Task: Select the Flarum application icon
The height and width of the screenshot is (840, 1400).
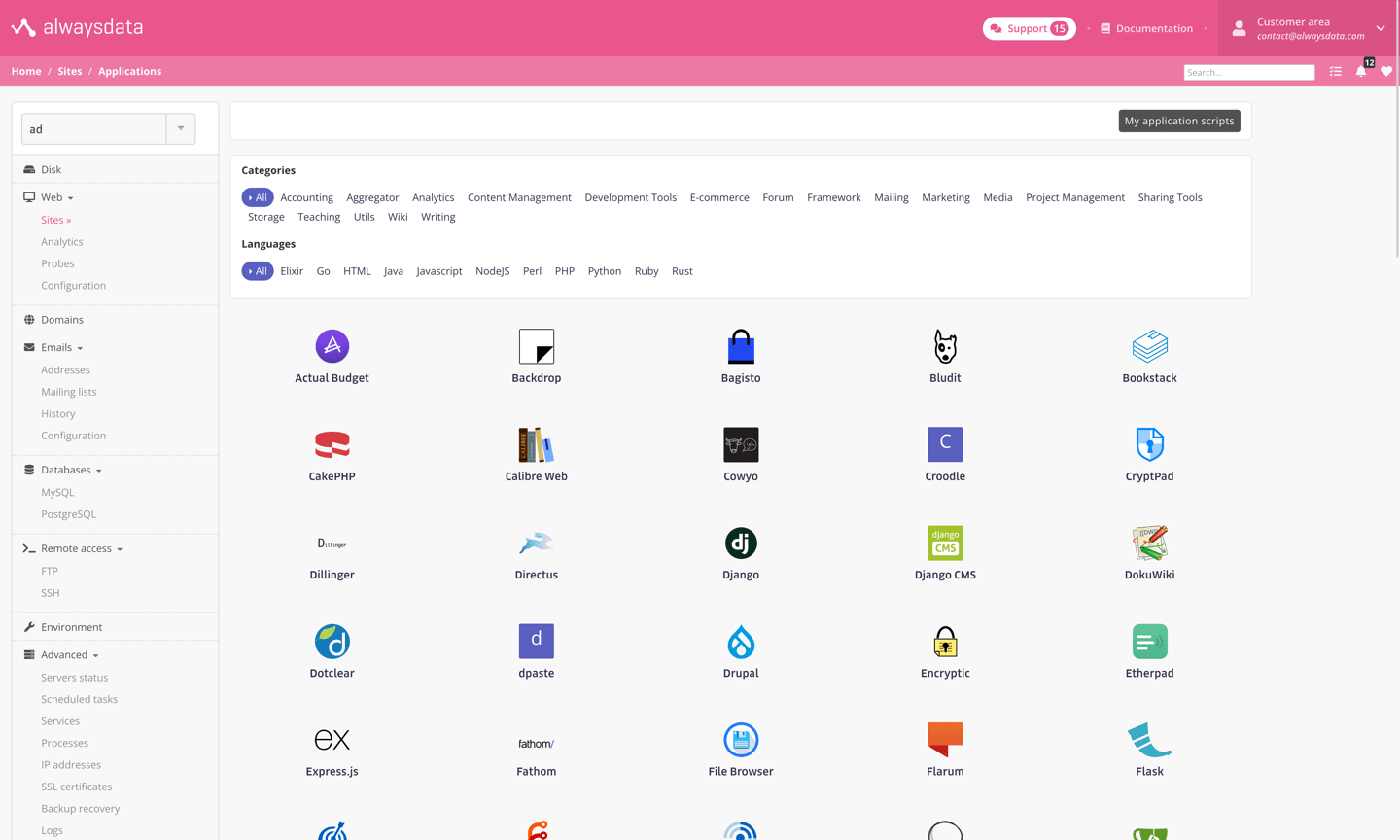Action: coord(945,739)
